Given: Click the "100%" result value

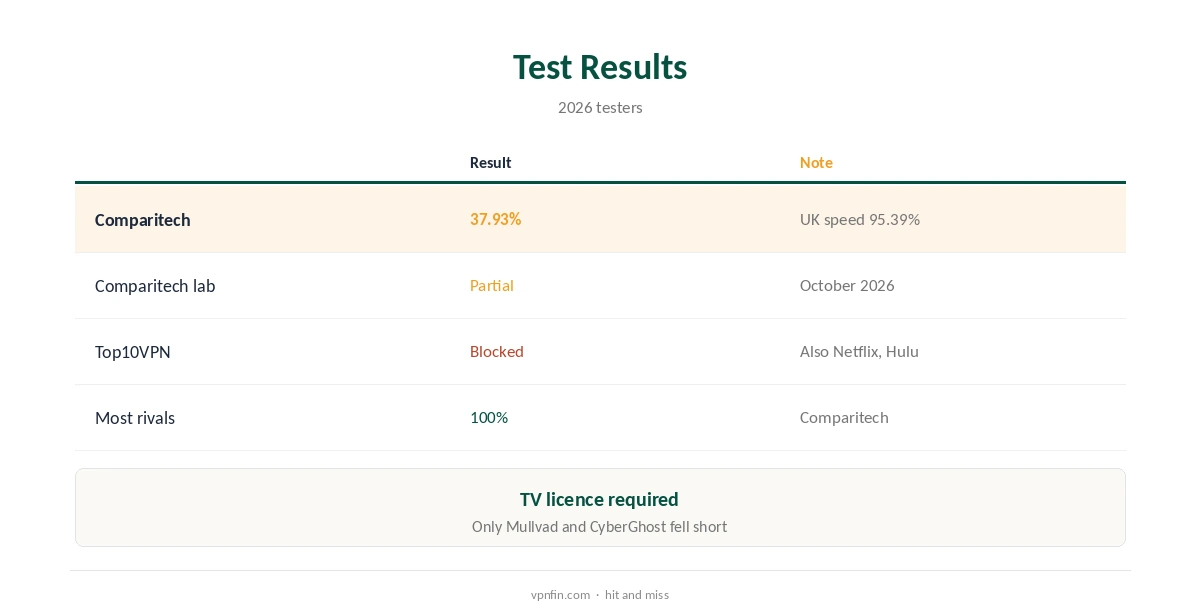Looking at the screenshot, I should click(489, 417).
